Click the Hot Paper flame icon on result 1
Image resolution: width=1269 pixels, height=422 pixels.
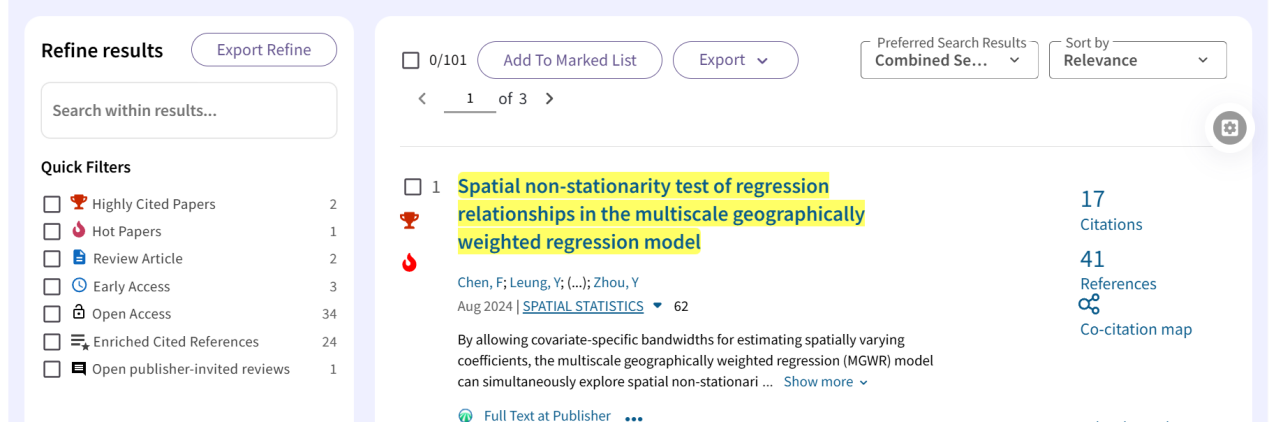(409, 262)
